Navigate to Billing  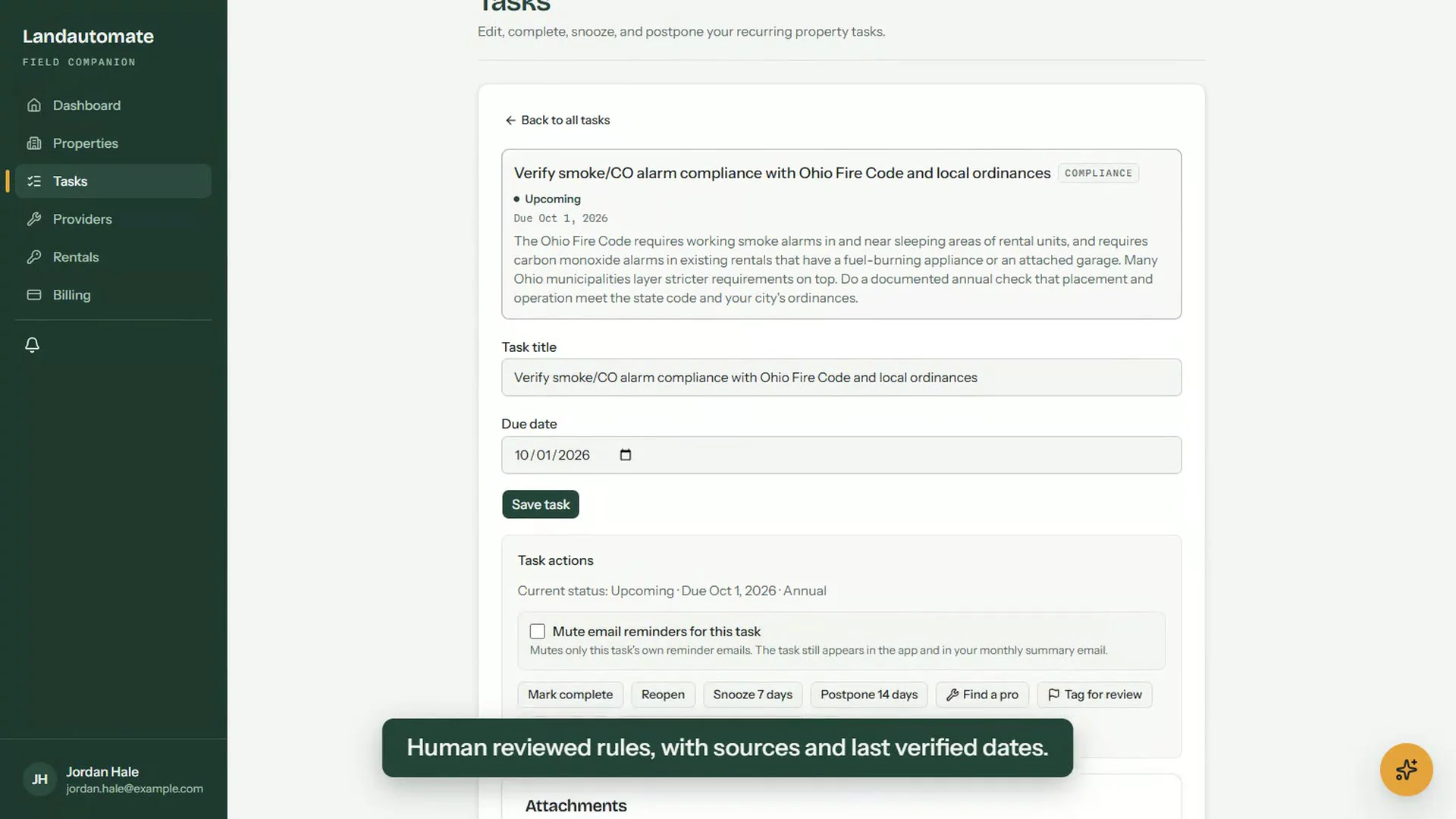(x=113, y=295)
